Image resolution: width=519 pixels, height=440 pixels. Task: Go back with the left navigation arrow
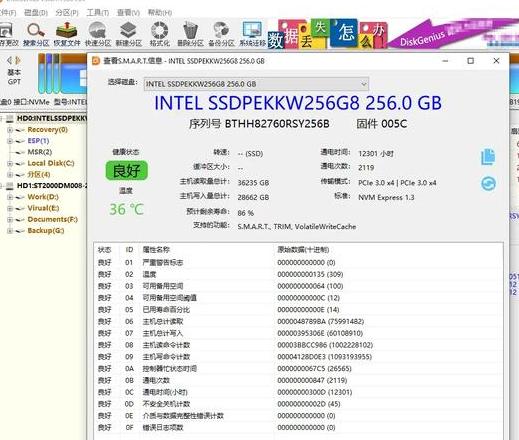click(9, 60)
